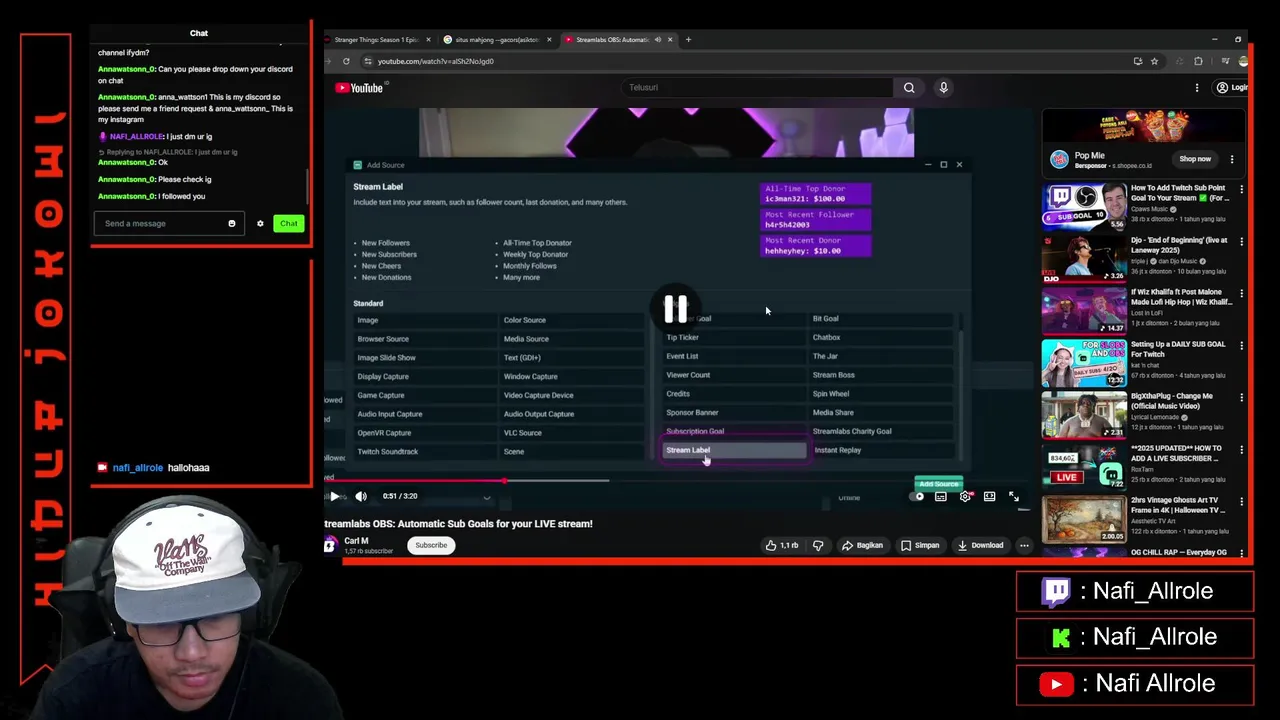1280x720 pixels.
Task: Click the purple NAFI_ALLROLE chat username
Action: [x=136, y=136]
